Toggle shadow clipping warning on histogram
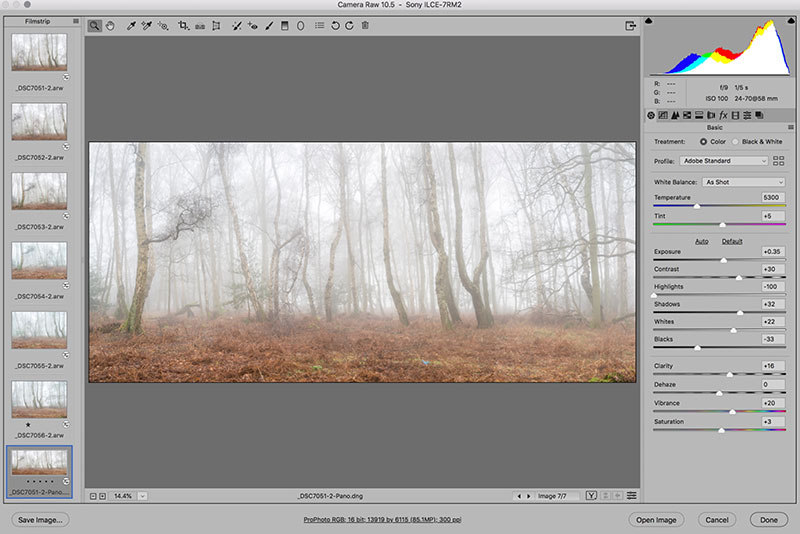Image resolution: width=800 pixels, height=534 pixels. (x=649, y=21)
